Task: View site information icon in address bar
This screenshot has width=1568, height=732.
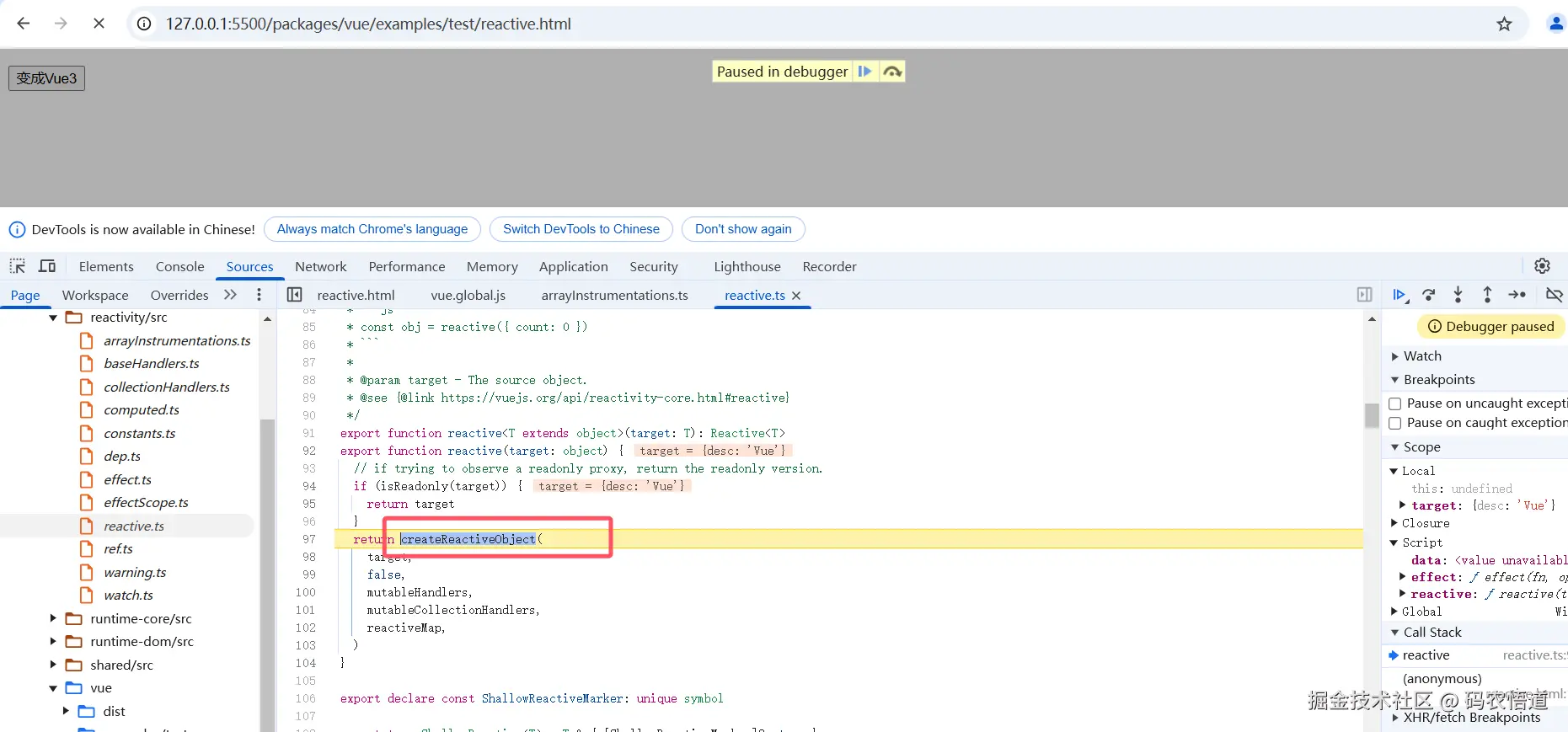Action: (144, 24)
